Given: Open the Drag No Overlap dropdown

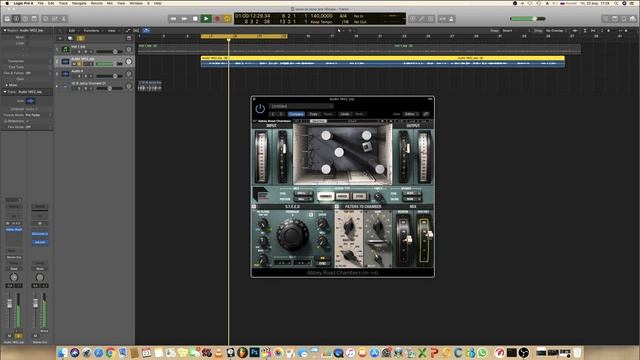Looking at the screenshot, I should (556, 31).
